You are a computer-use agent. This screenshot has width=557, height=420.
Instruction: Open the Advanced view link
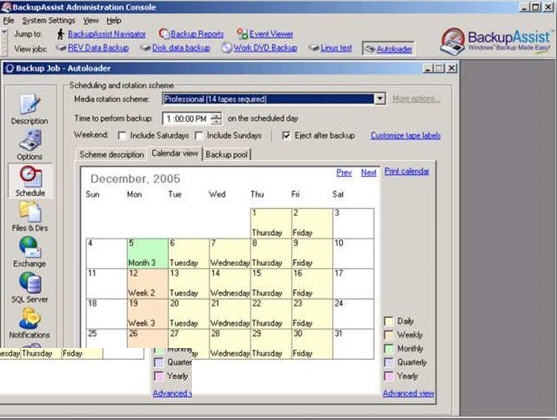[409, 393]
